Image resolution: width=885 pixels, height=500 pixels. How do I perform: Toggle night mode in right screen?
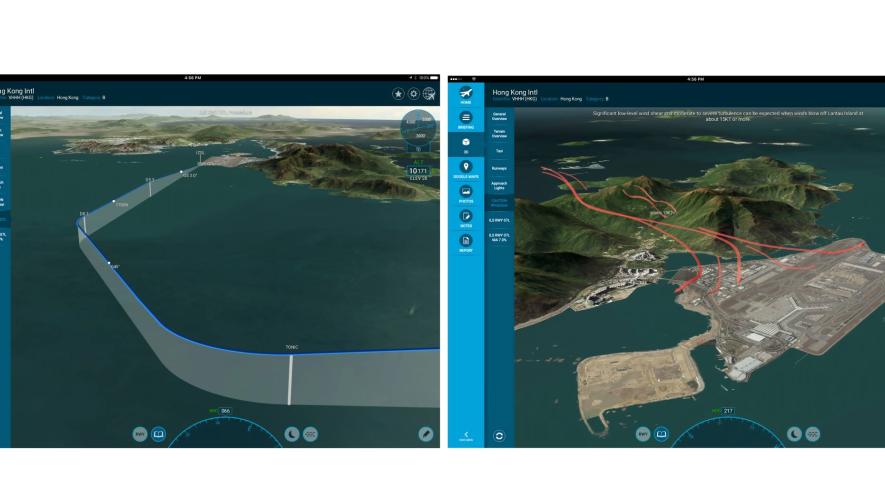793,434
